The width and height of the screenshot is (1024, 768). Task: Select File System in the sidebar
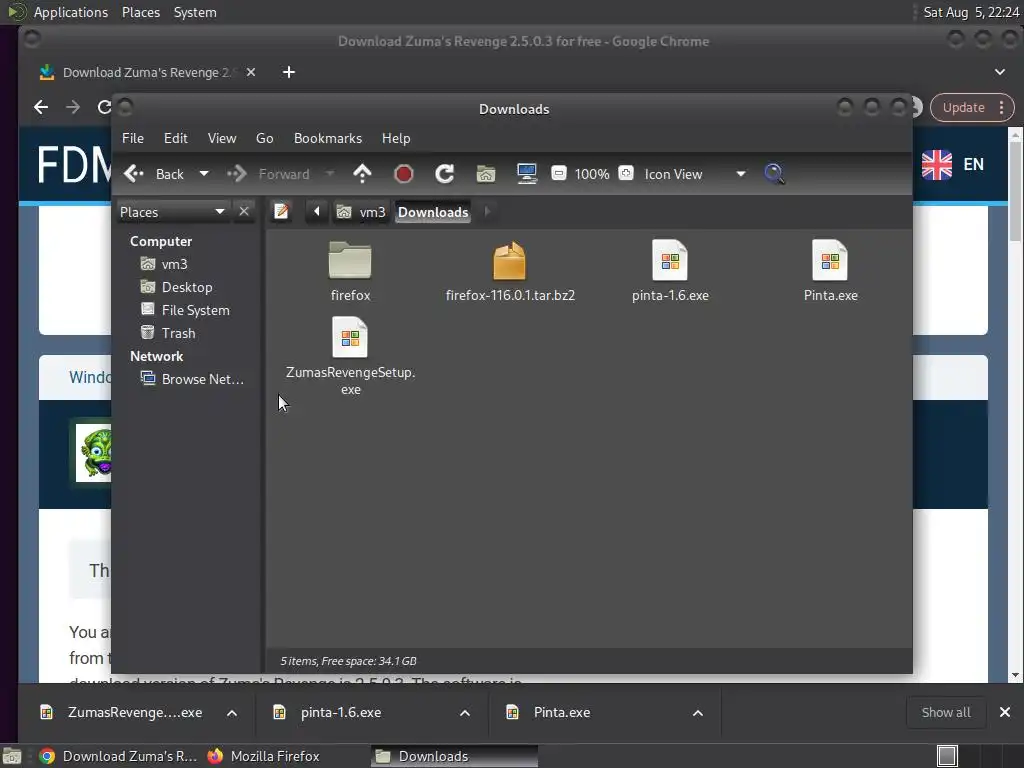point(185,310)
